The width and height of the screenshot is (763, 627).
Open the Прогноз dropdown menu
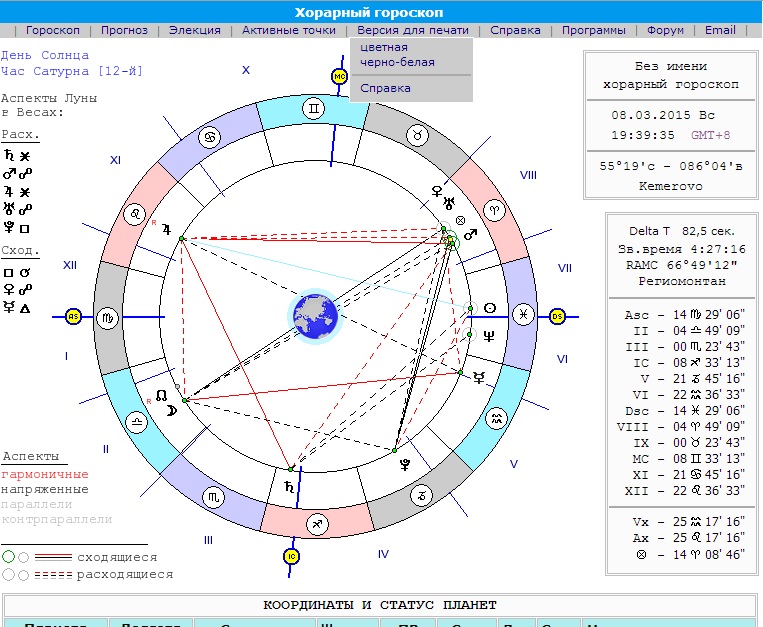125,30
